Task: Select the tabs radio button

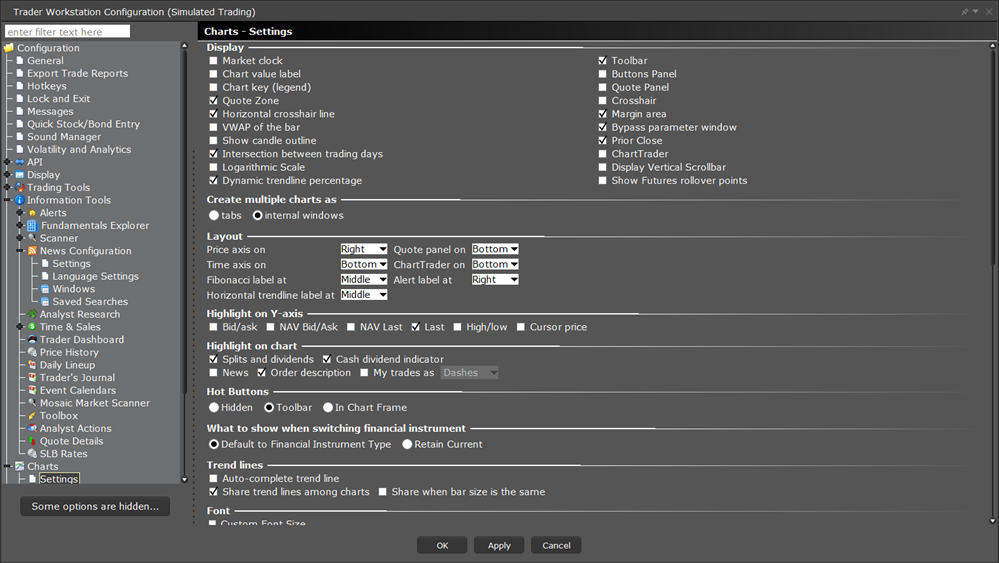Action: tap(214, 215)
